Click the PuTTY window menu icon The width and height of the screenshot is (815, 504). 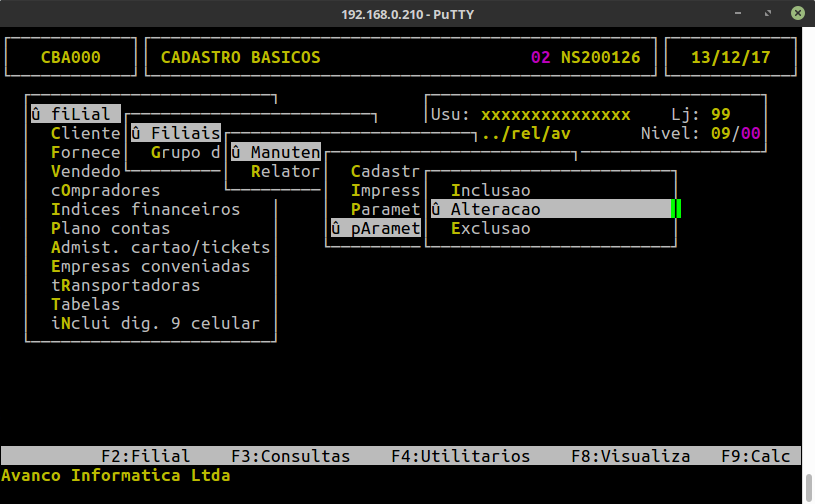click(x=14, y=14)
